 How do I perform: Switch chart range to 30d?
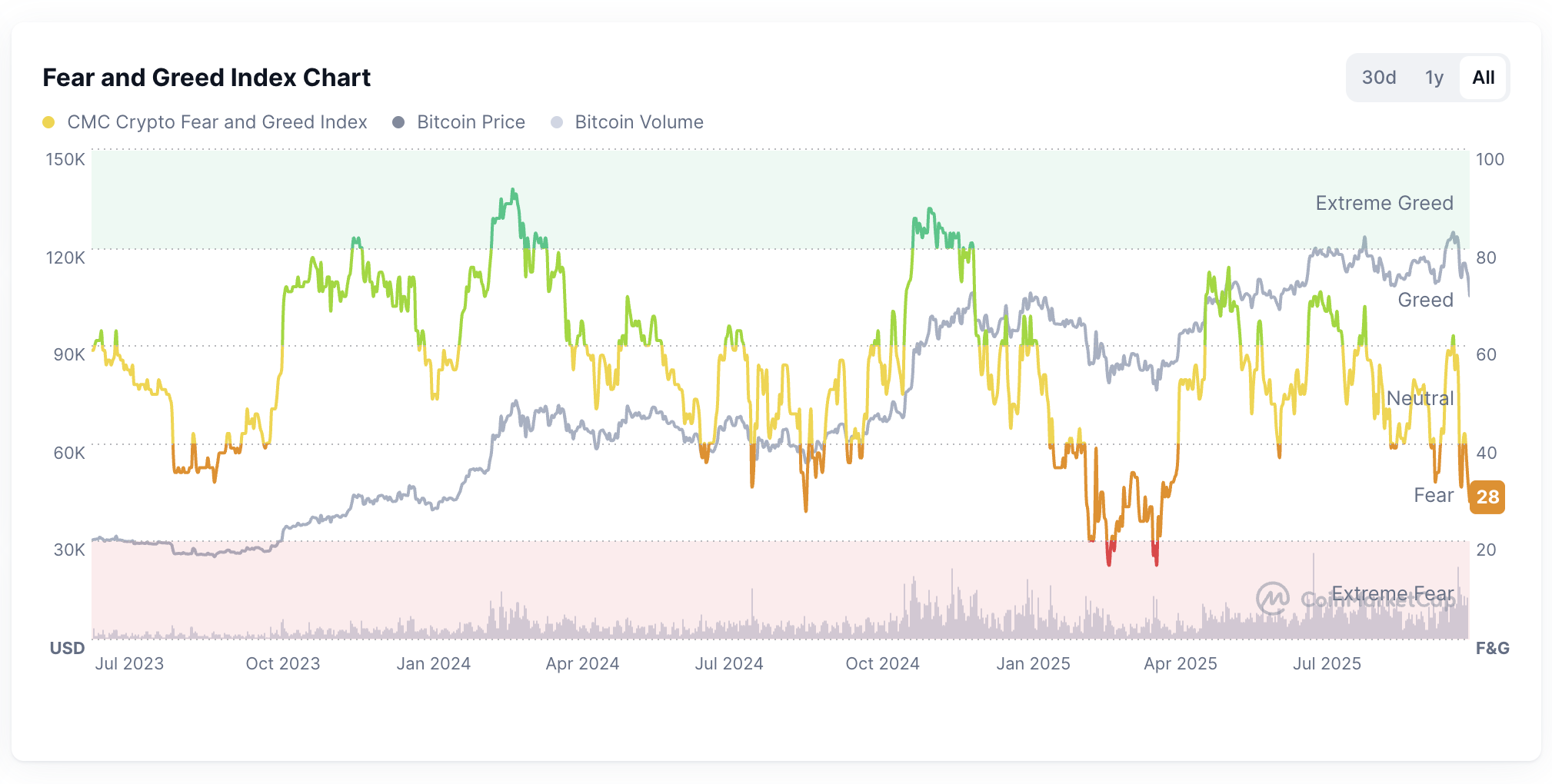point(1378,78)
